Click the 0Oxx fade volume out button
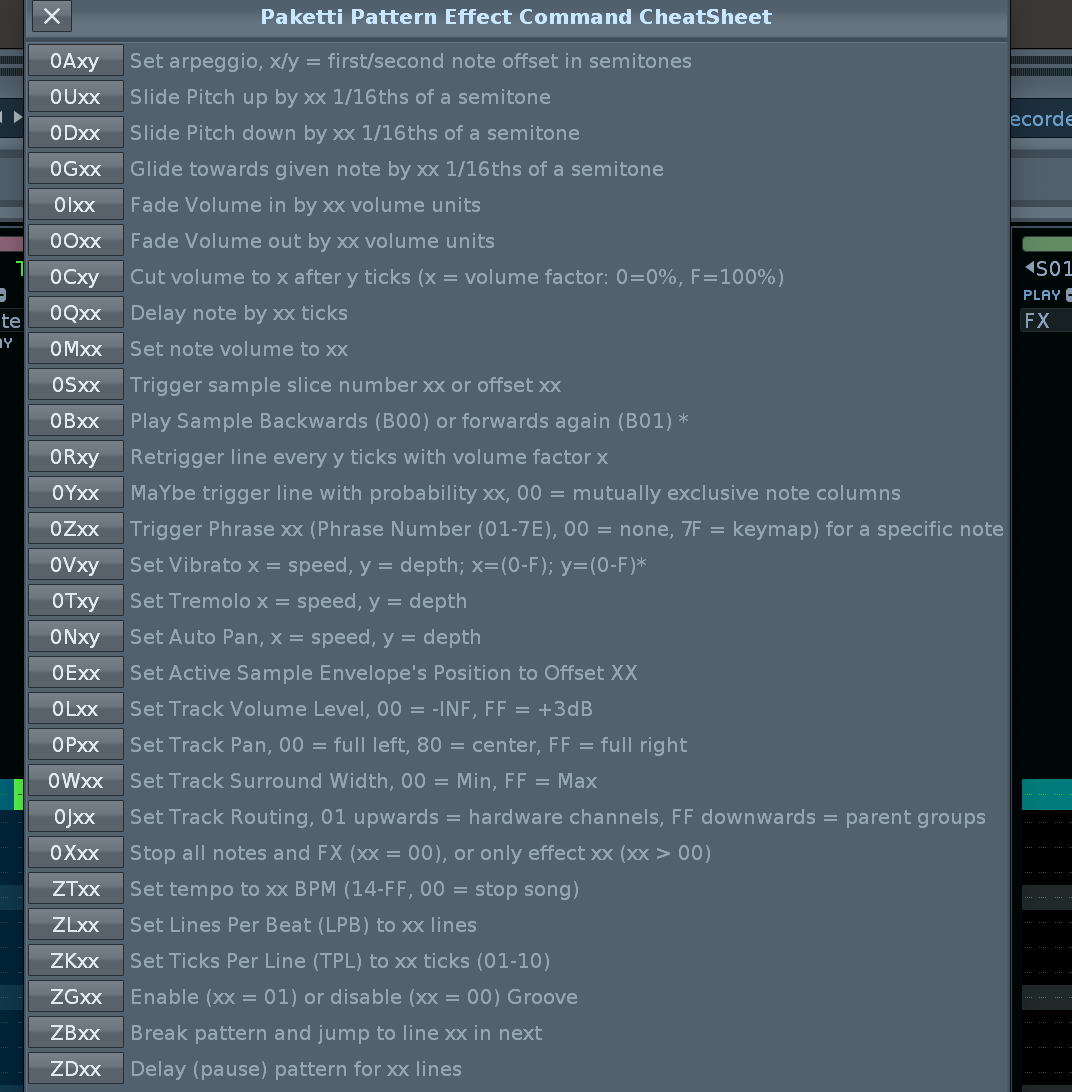This screenshot has height=1092, width=1072. click(76, 241)
